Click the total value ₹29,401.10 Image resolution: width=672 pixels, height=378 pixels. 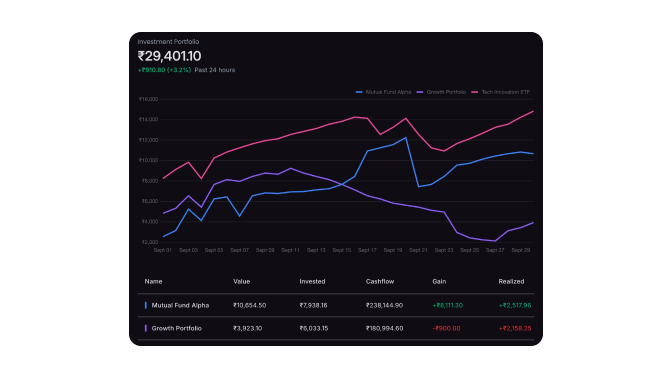pos(169,56)
